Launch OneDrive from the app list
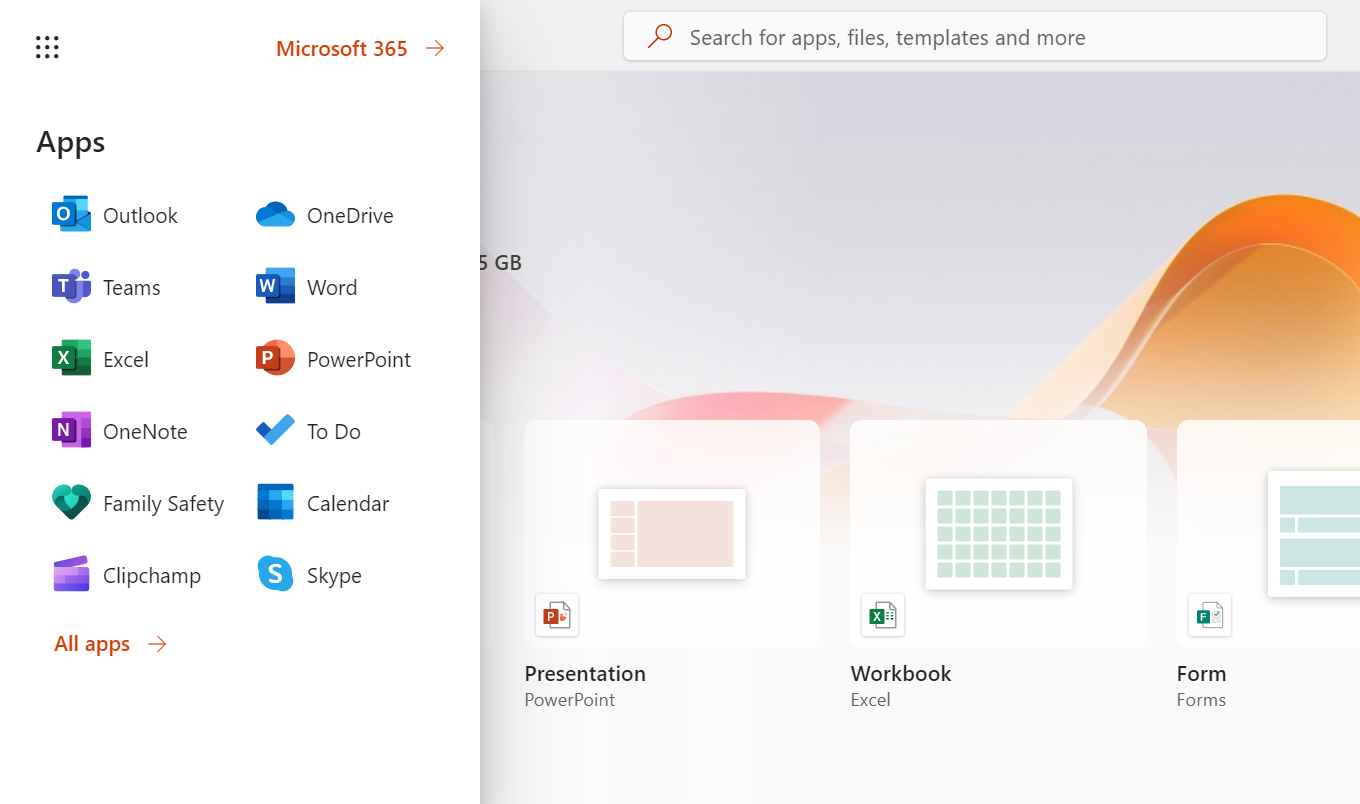The width and height of the screenshot is (1360, 804). click(275, 215)
